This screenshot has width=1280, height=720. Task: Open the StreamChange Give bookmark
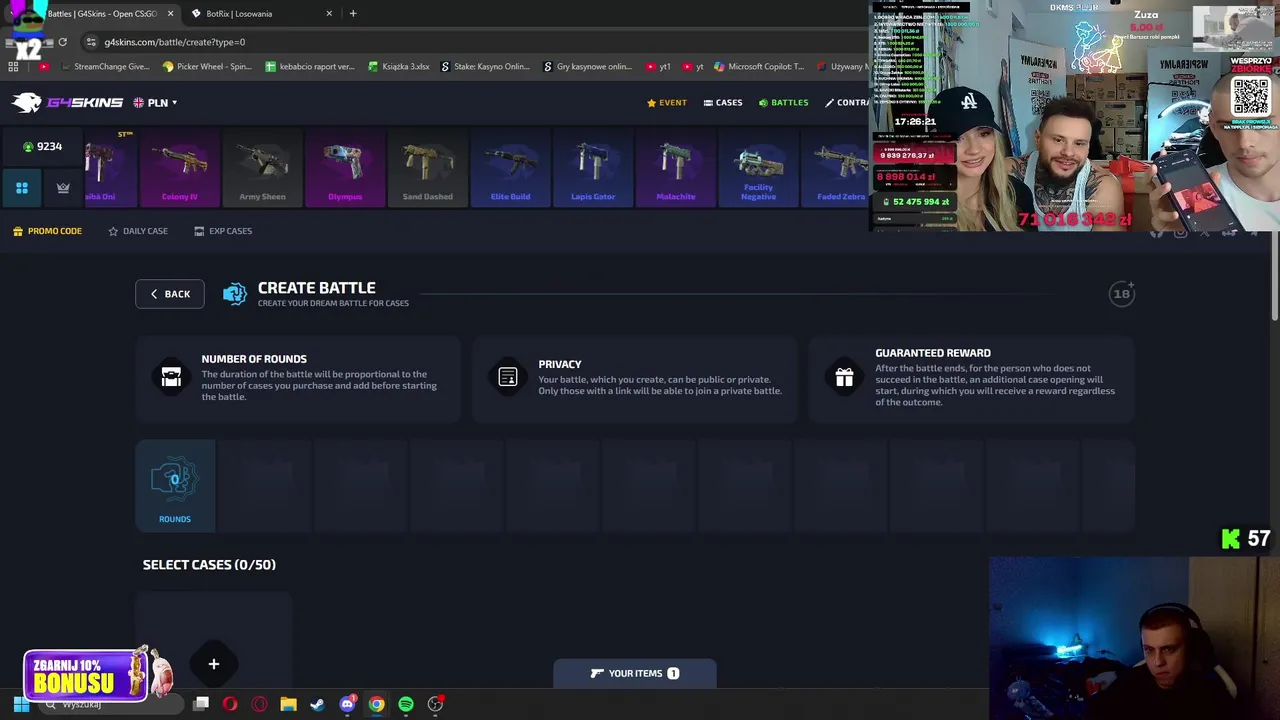104,67
